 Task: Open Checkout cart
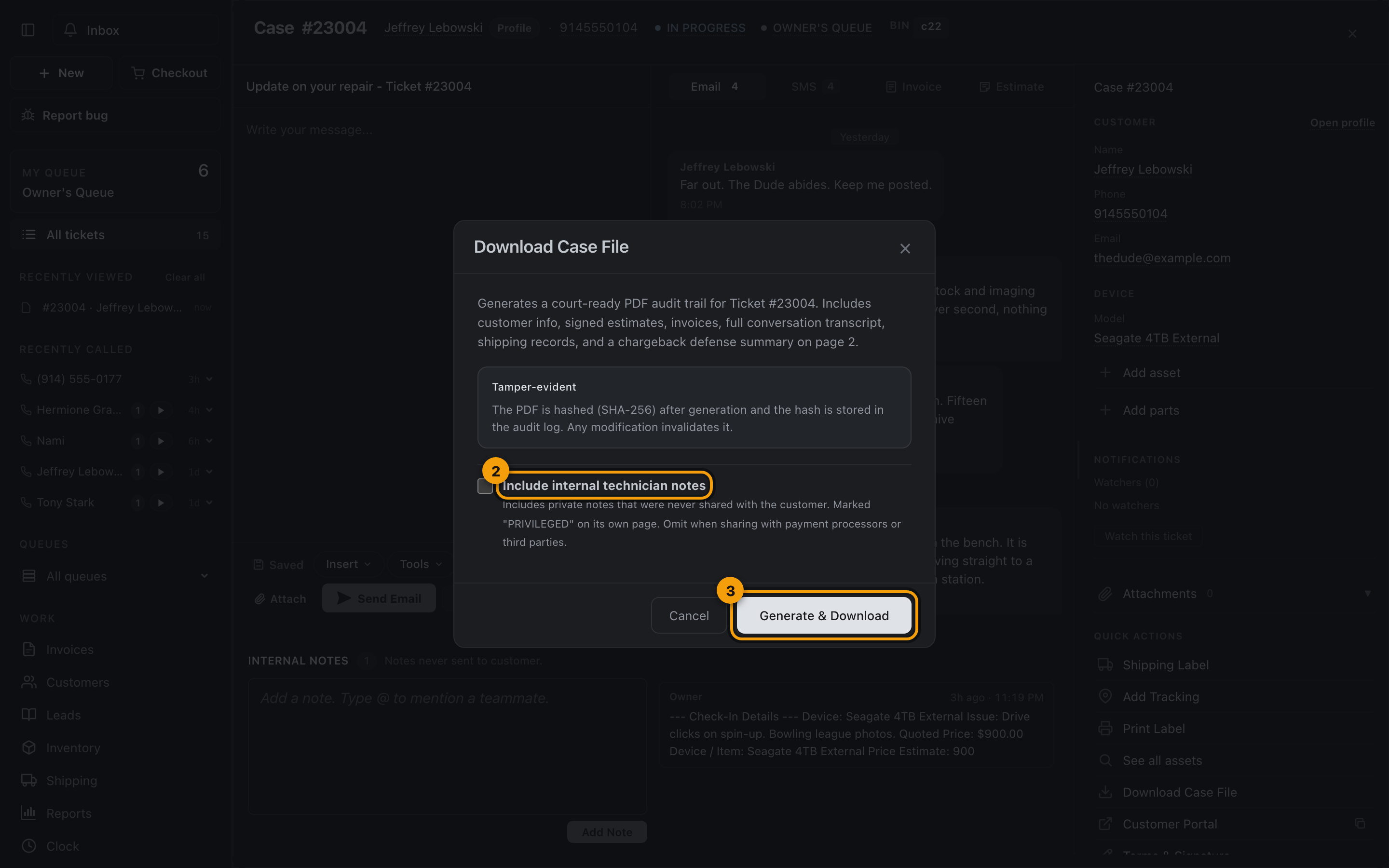coord(169,73)
